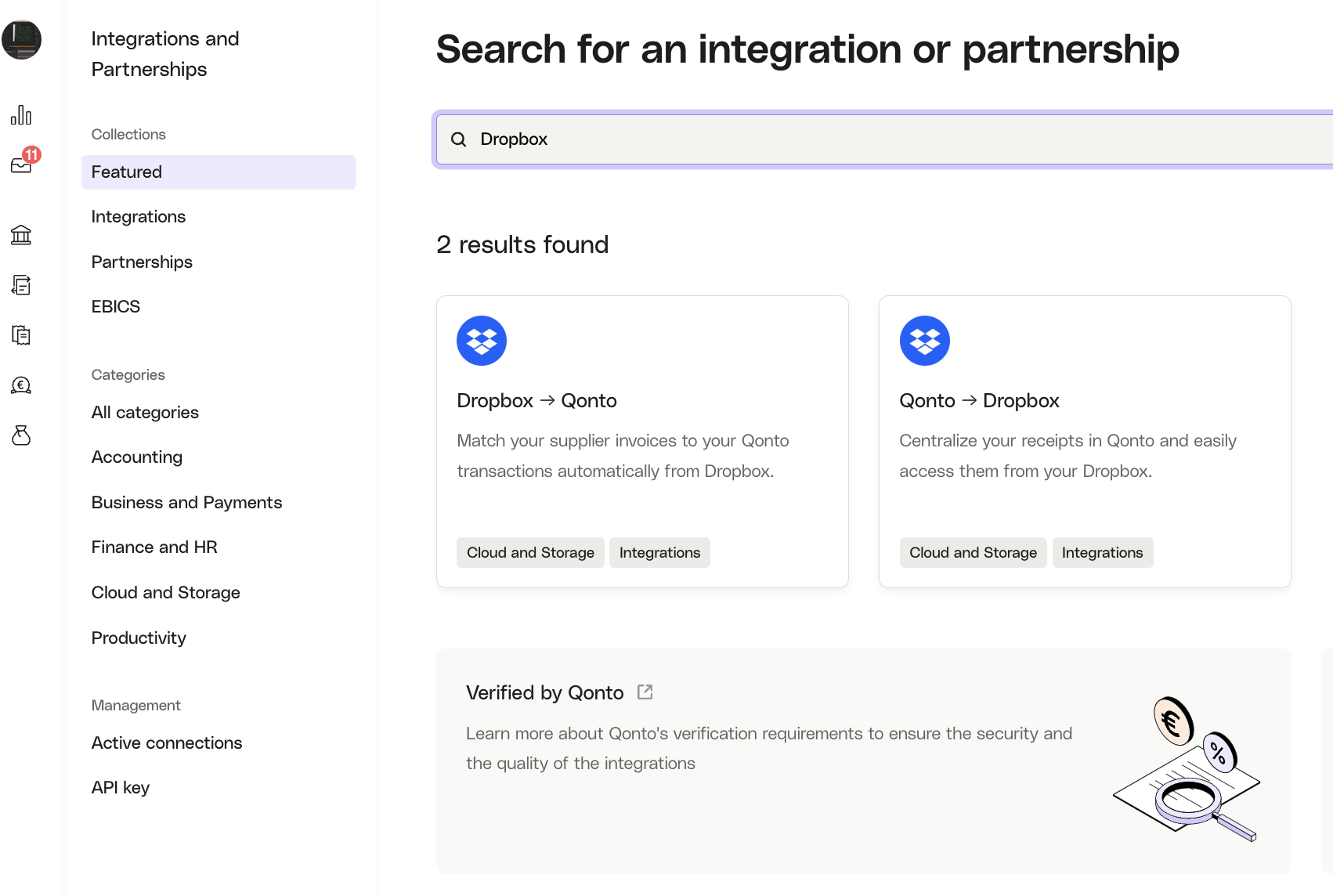Click the '2 results found' heading
Image resolution: width=1333 pixels, height=896 pixels.
point(522,245)
